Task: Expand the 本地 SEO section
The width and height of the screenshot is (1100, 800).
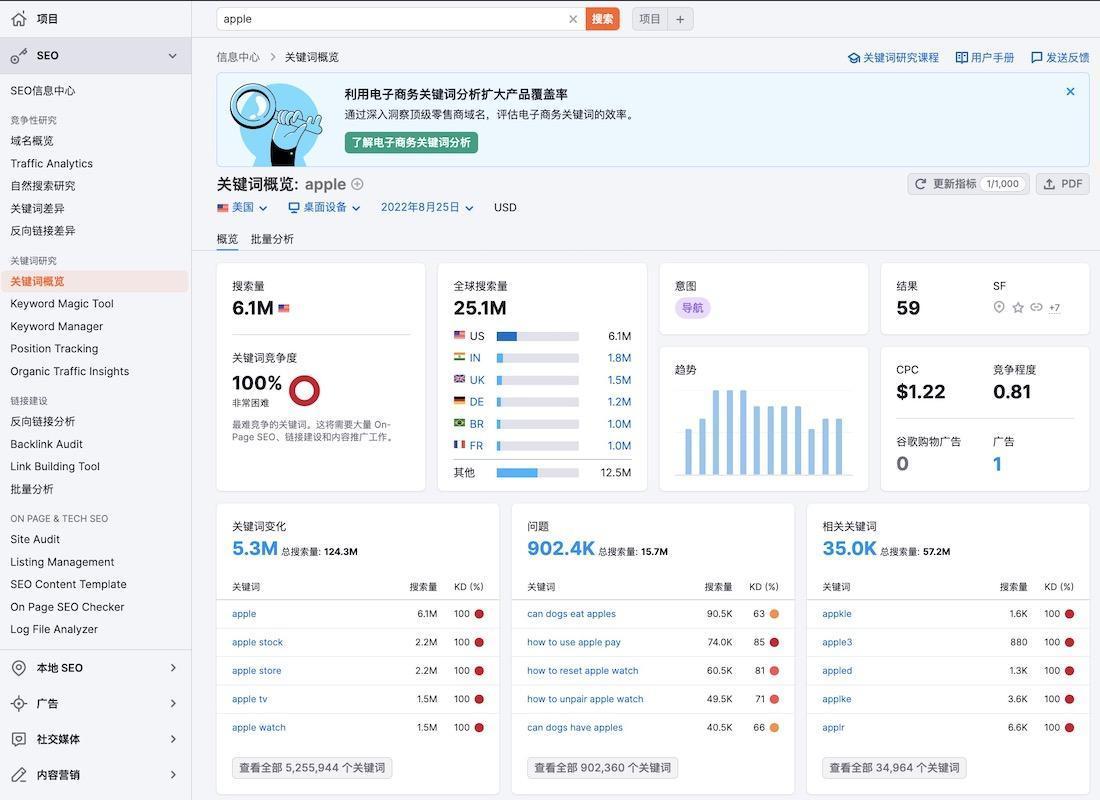Action: (x=173, y=668)
